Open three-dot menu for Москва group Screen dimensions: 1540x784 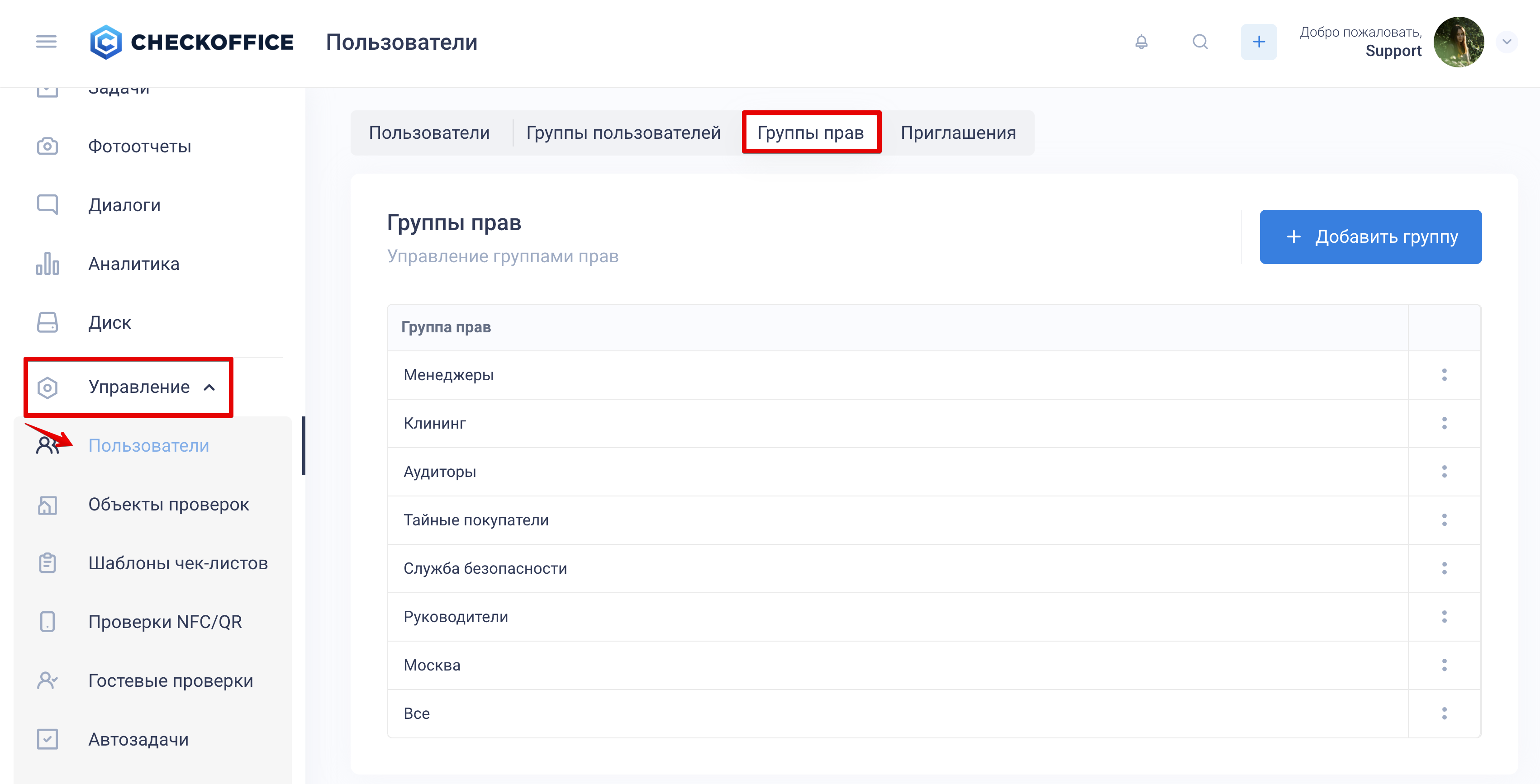tap(1444, 665)
